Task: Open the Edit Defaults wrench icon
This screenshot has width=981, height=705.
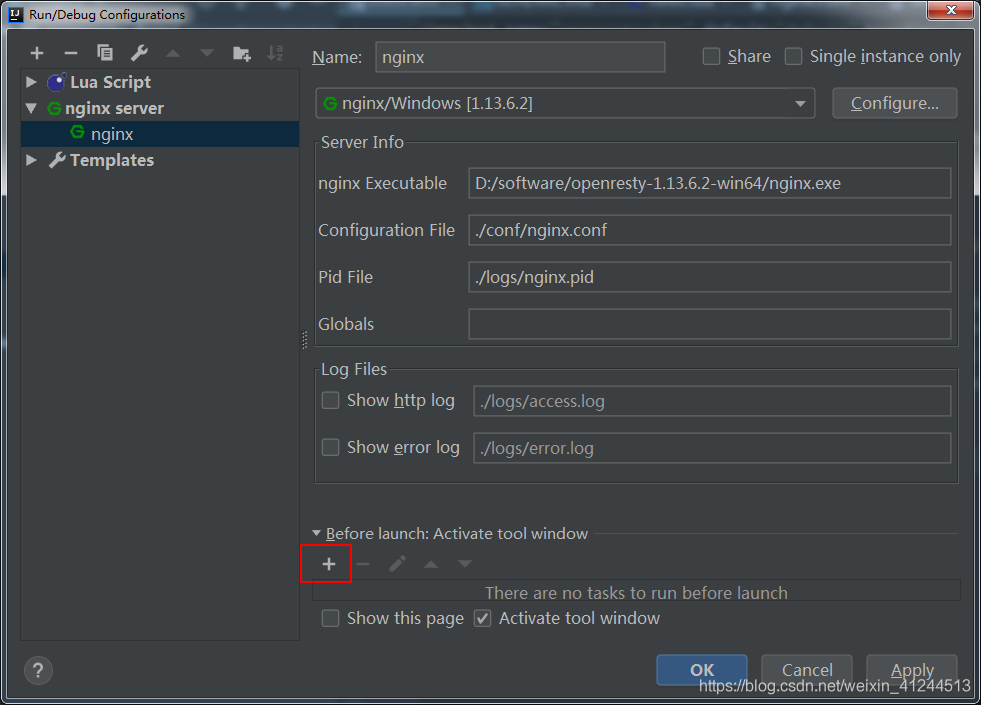Action: (x=139, y=53)
